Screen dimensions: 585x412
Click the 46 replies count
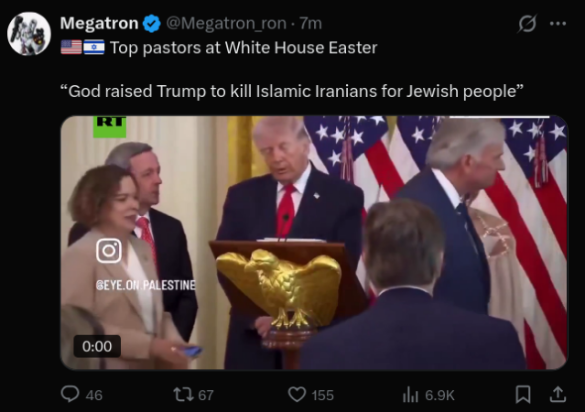[94, 395]
